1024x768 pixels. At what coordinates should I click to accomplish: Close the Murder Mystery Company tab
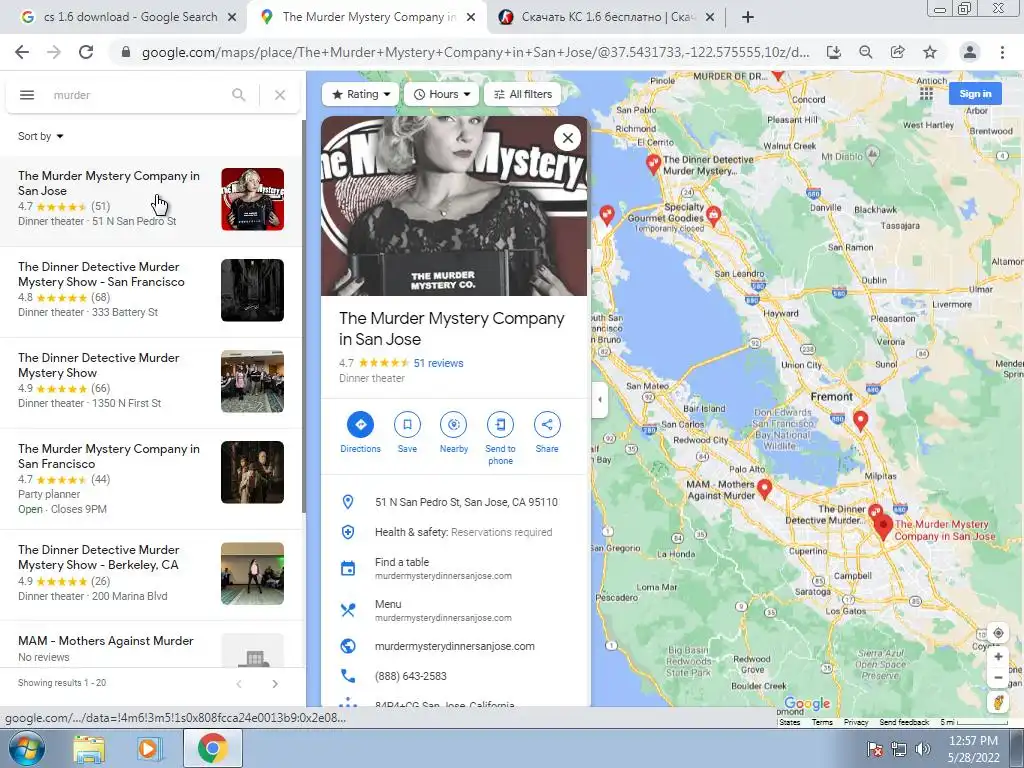coord(471,18)
